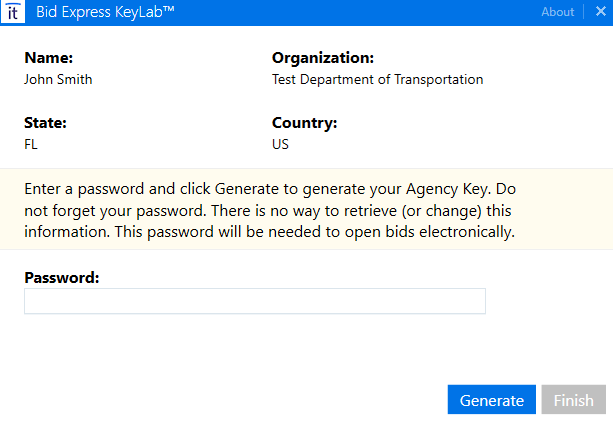Click the Bid Express KeyLab title text
613x440 pixels.
(x=105, y=12)
